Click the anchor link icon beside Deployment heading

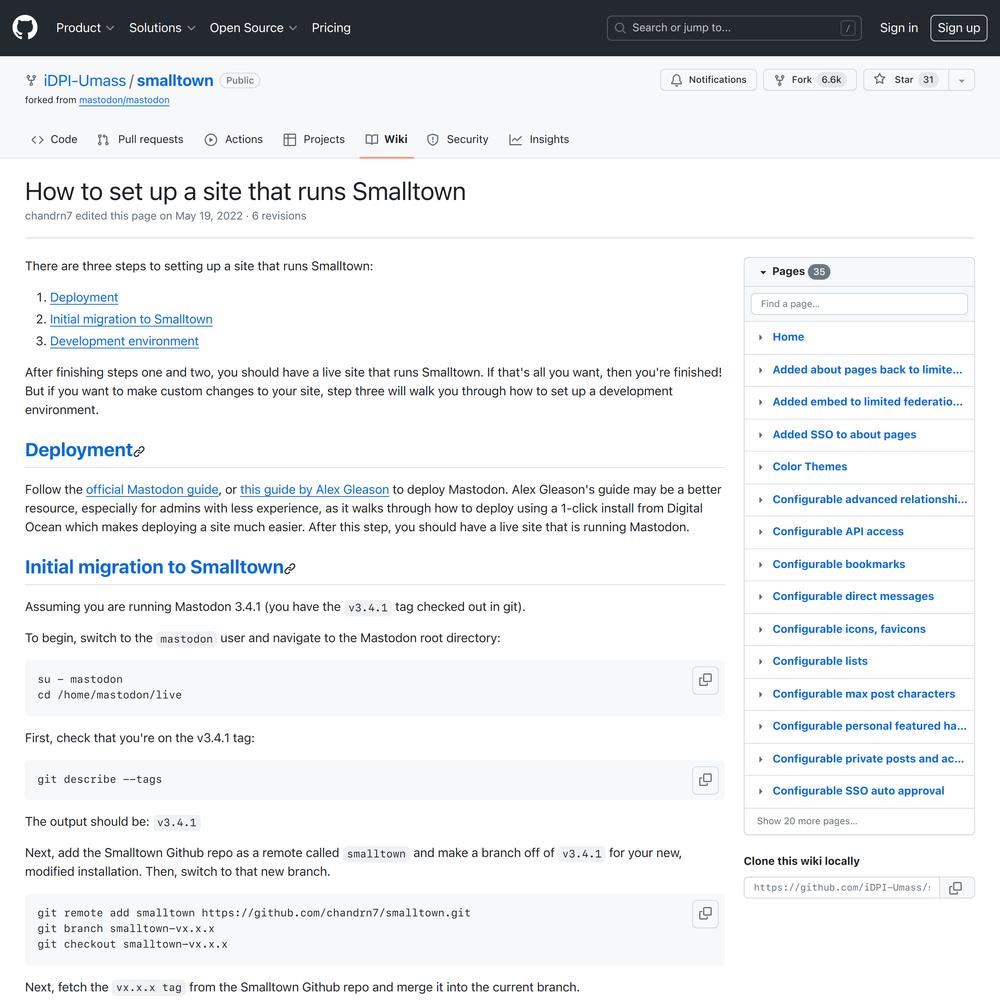(x=139, y=452)
